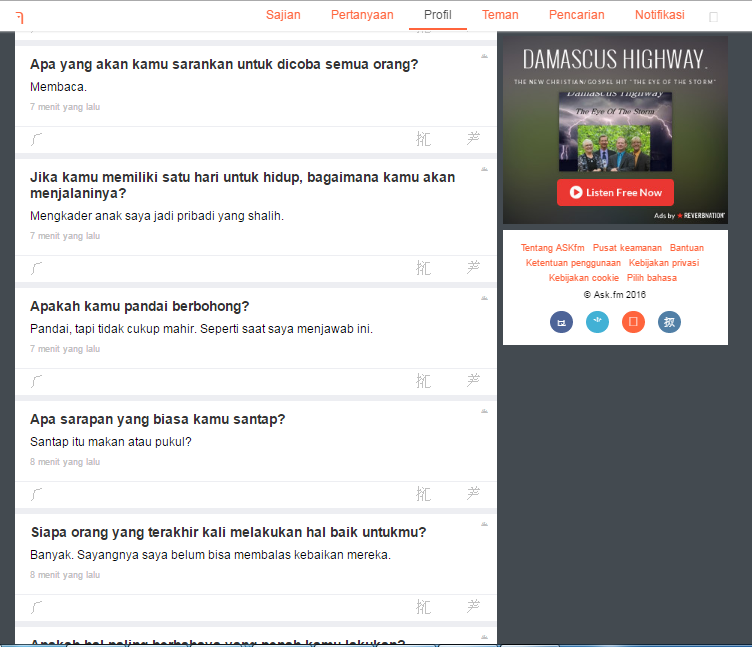The width and height of the screenshot is (752, 647).
Task: Click answer 'Mengkader anak saya jadi pribadi yang shalih.'
Action: pyautogui.click(x=157, y=216)
